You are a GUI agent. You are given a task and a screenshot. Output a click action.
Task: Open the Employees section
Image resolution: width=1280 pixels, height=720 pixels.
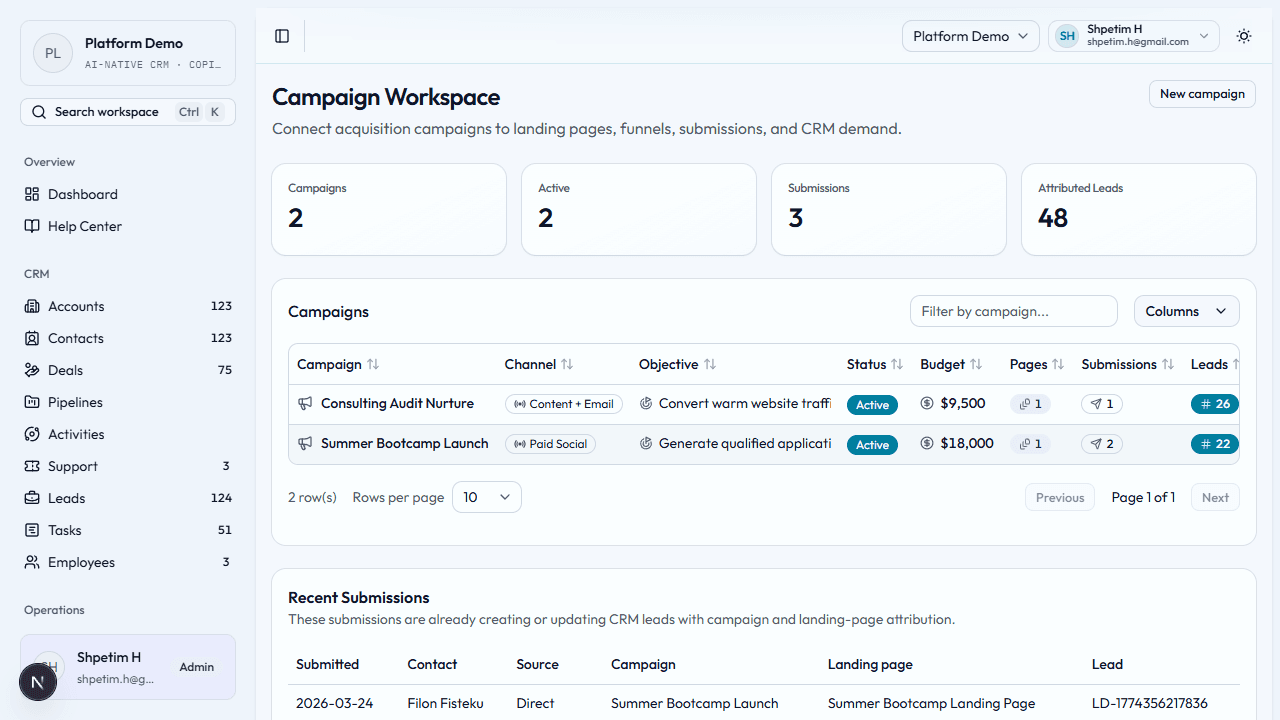point(80,562)
